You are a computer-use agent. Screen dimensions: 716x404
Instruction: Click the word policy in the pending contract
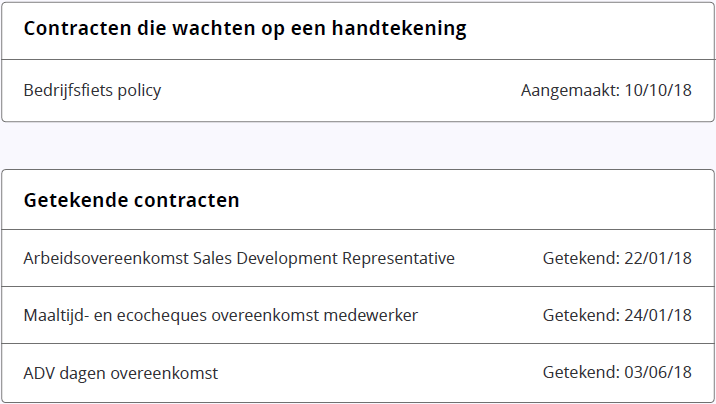[139, 90]
